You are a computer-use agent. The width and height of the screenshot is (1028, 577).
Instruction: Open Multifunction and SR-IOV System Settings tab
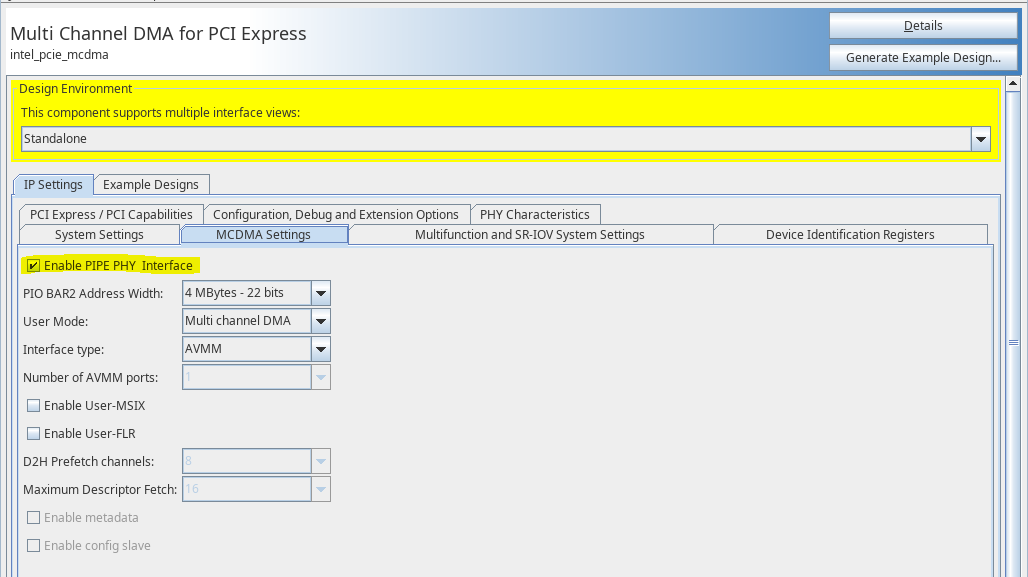point(530,235)
